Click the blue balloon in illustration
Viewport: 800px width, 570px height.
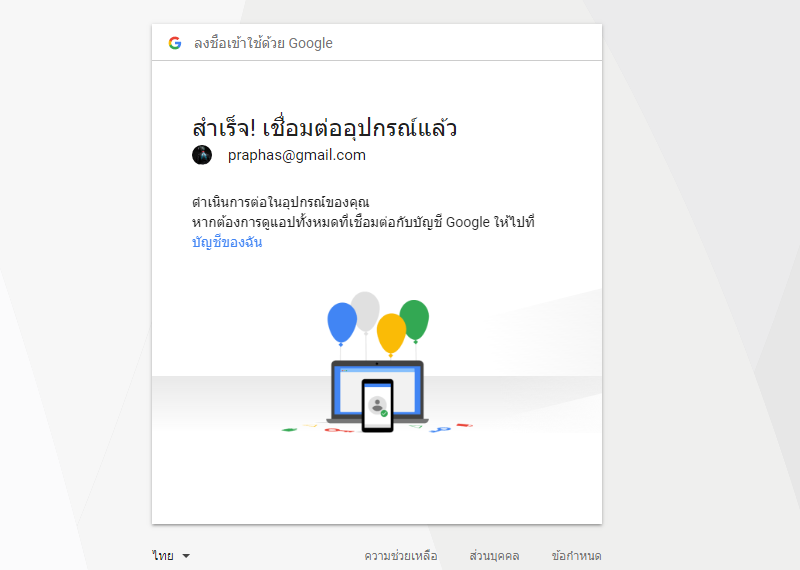342,323
